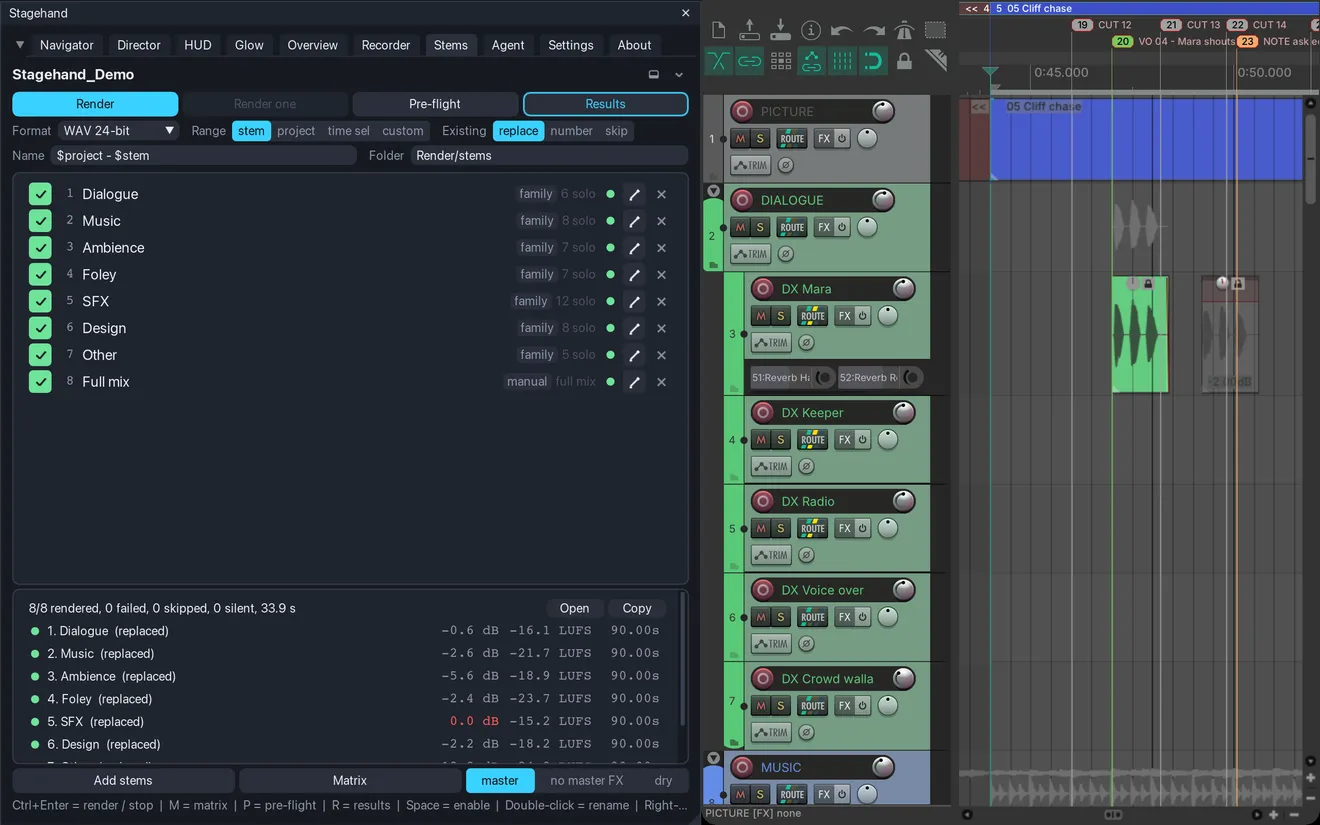1320x825 pixels.
Task: Arm the PICTURE track for recording
Action: coord(742,111)
